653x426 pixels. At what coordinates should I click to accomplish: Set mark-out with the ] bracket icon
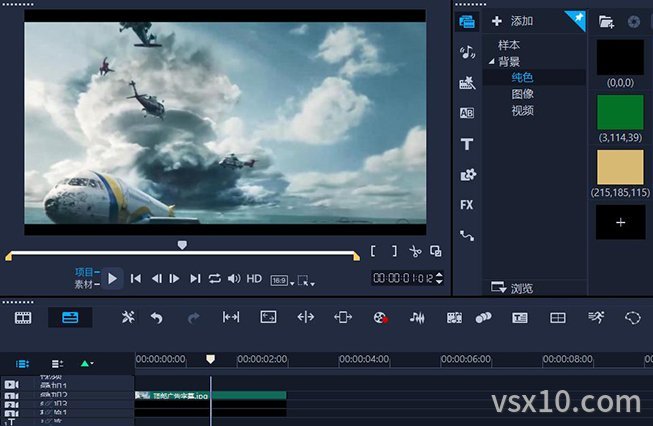[x=394, y=251]
